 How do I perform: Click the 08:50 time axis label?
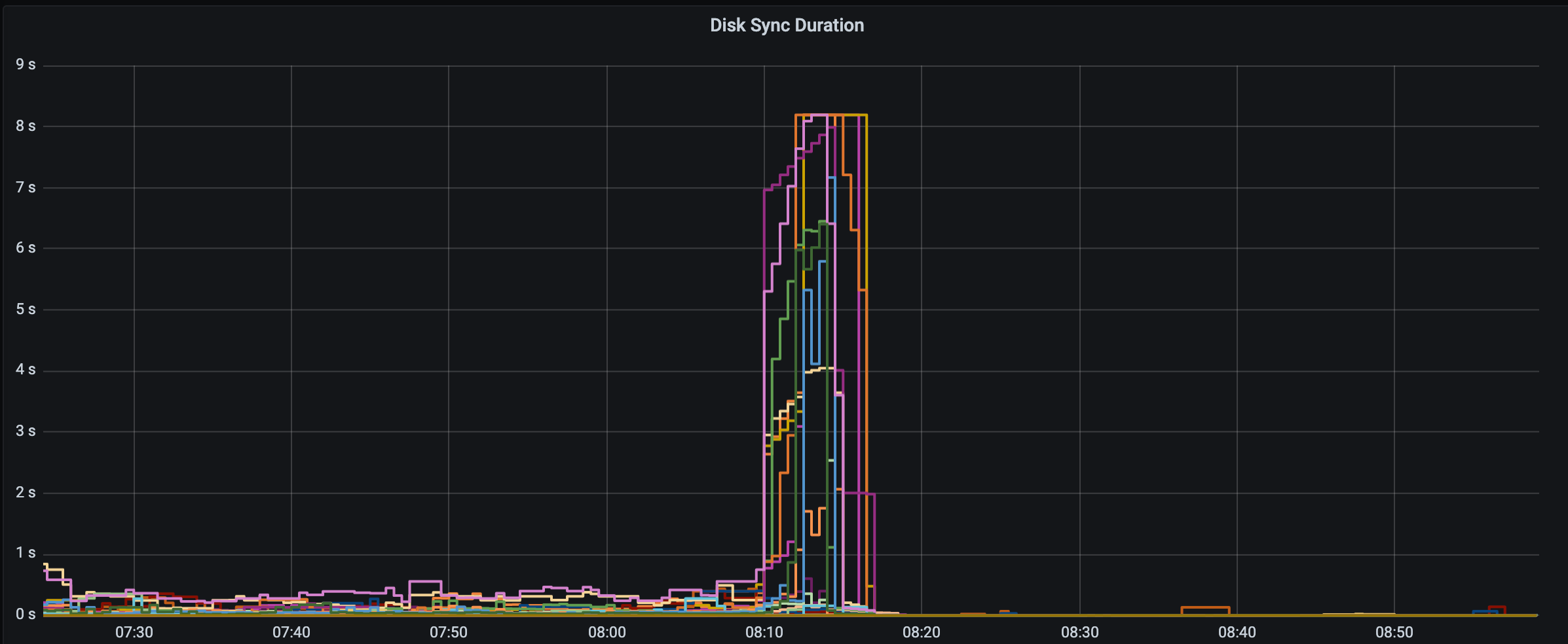tap(1395, 632)
